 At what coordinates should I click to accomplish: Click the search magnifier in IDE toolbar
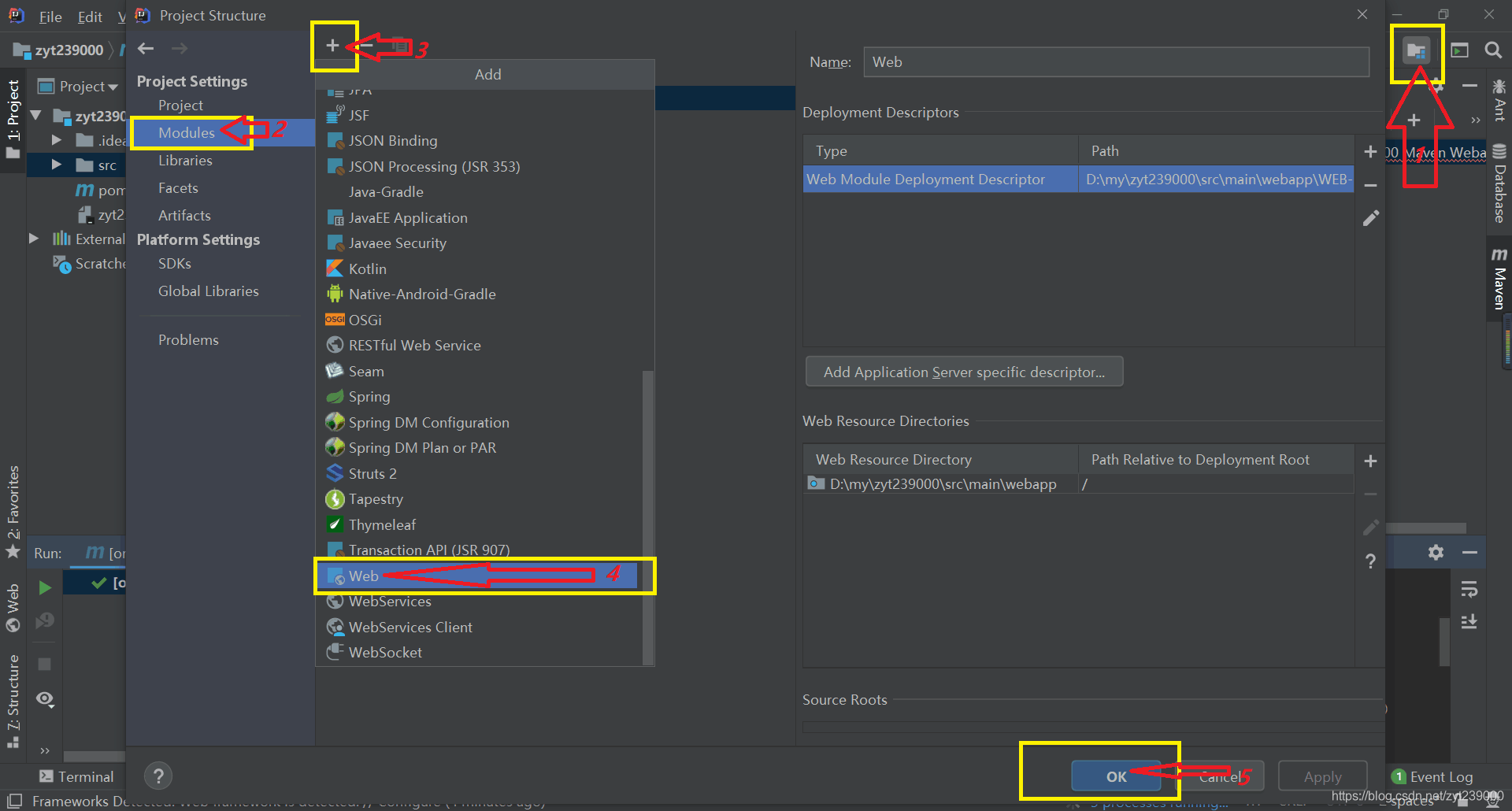coord(1492,50)
